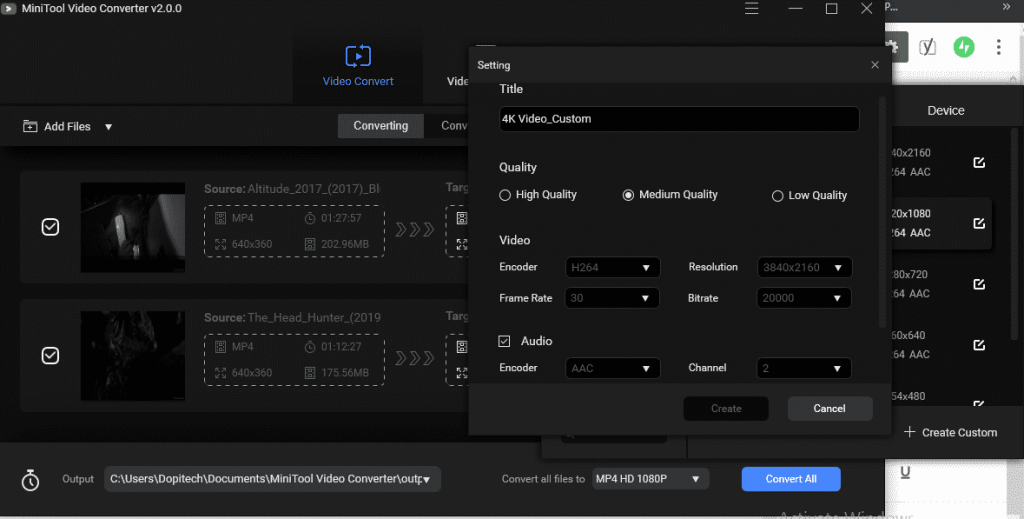The width and height of the screenshot is (1024, 519).
Task: Open the hamburger menu in title bar
Action: point(752,8)
